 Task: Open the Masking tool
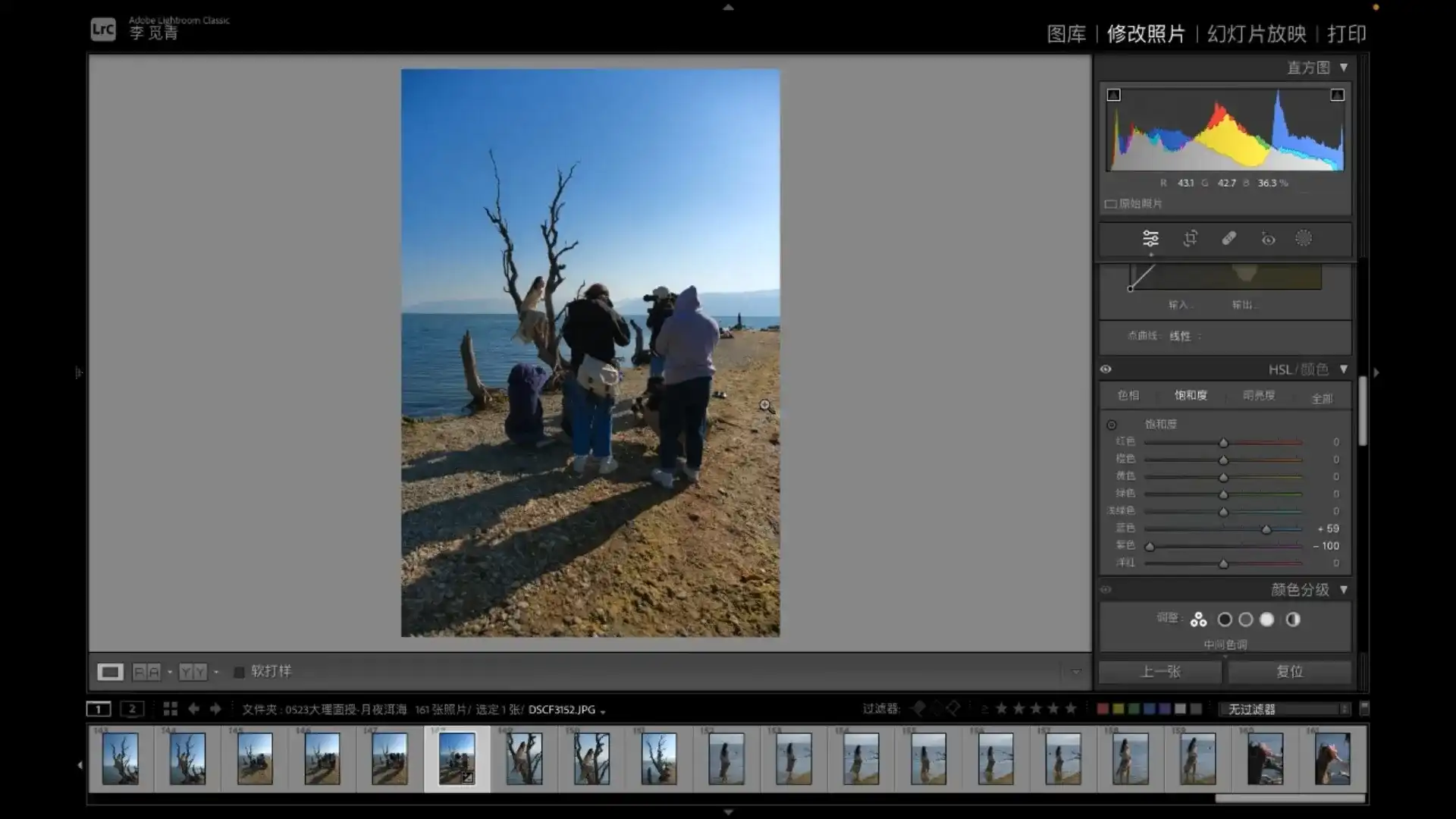(1304, 238)
